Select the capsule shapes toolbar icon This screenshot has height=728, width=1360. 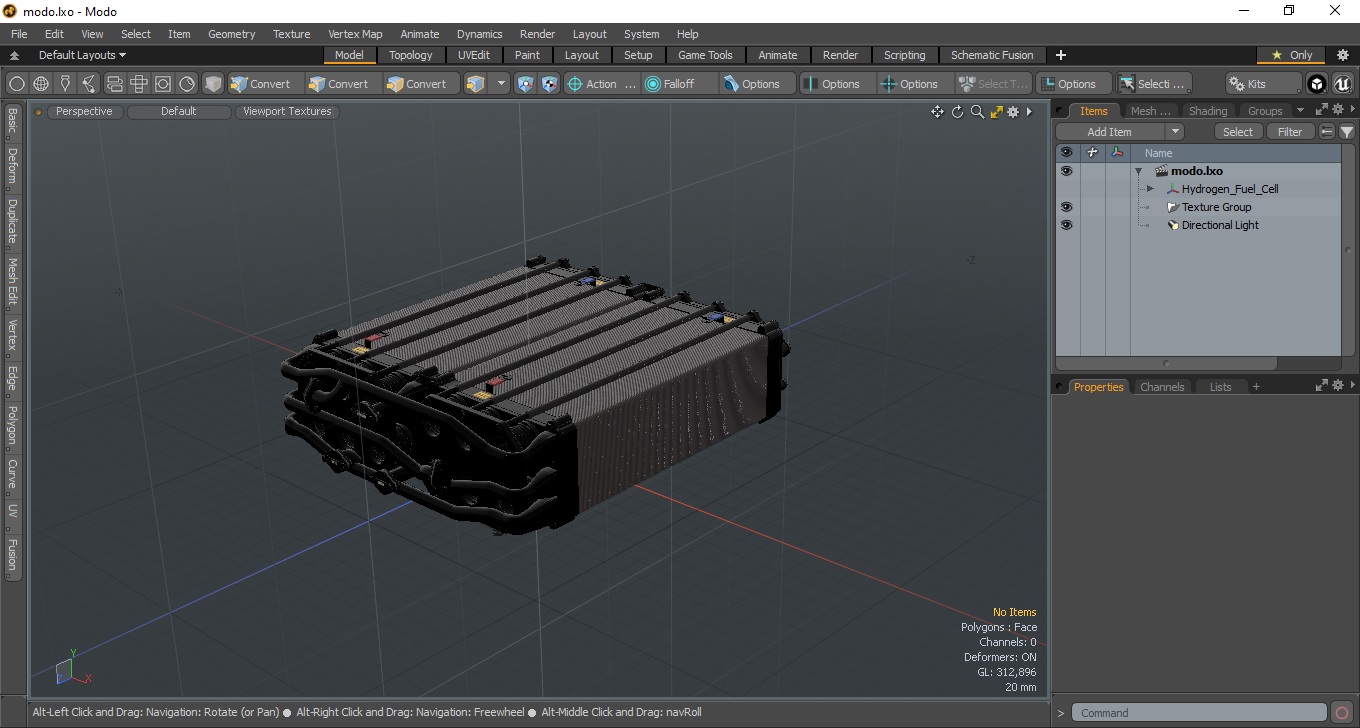point(114,84)
